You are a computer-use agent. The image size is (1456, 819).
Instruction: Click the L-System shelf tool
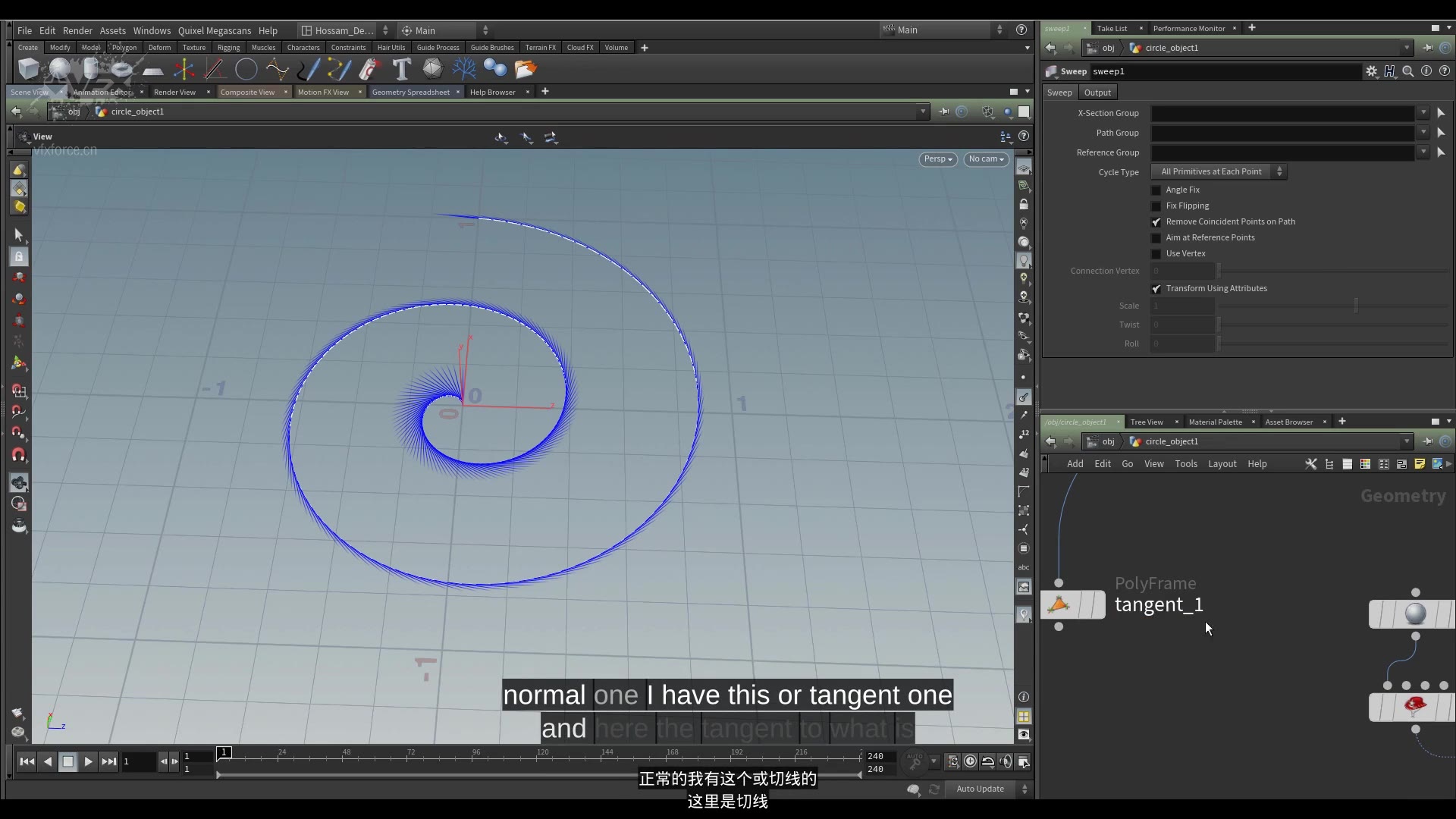(x=463, y=69)
